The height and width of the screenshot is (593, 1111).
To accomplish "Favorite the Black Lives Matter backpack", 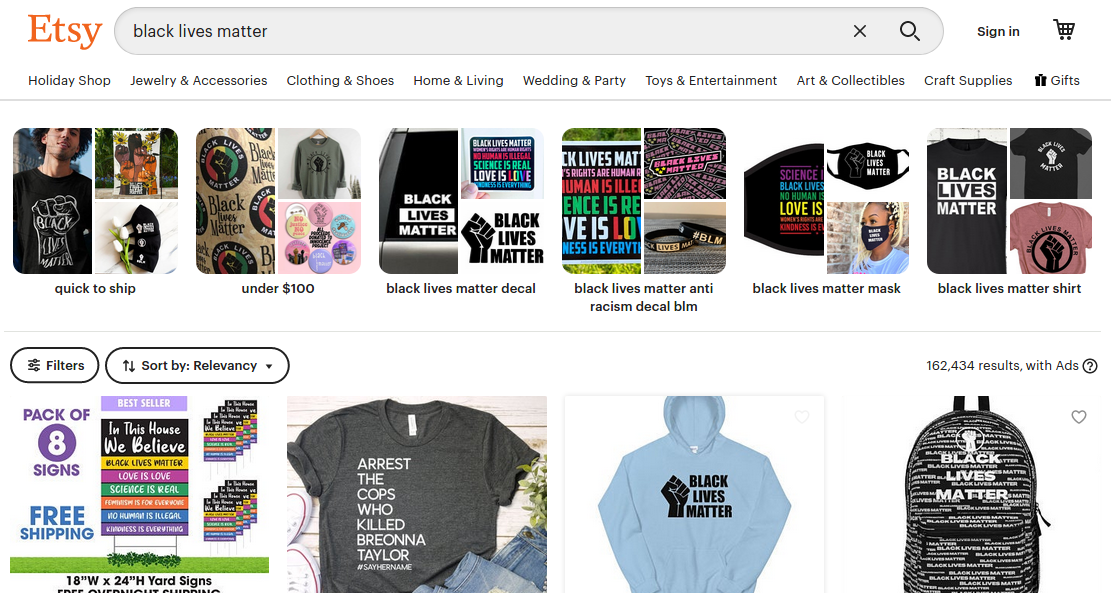I will pos(1078,417).
